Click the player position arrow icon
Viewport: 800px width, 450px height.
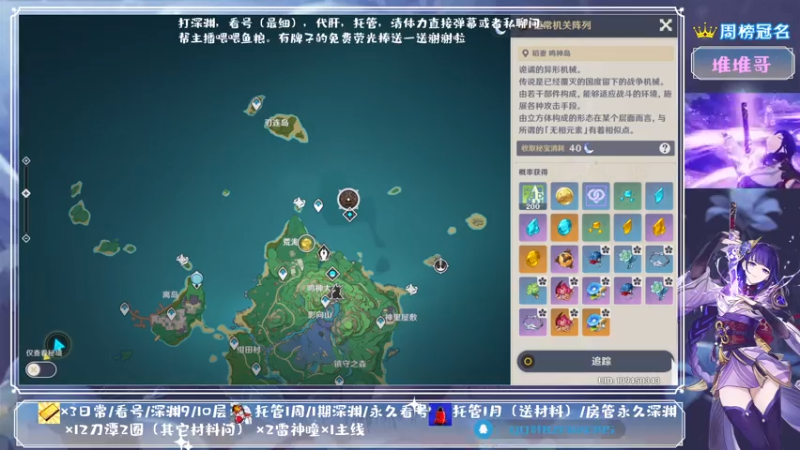pyautogui.click(x=58, y=344)
